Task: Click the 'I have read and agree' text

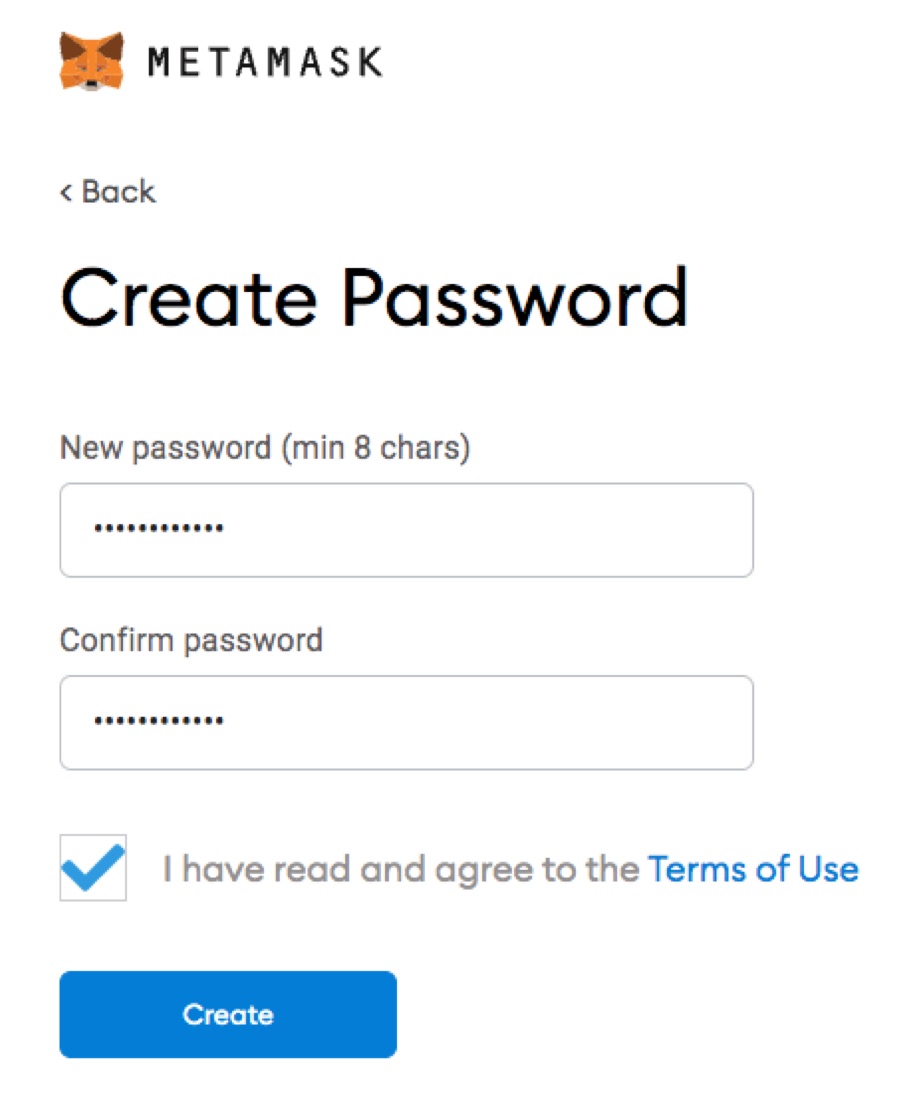Action: point(401,870)
